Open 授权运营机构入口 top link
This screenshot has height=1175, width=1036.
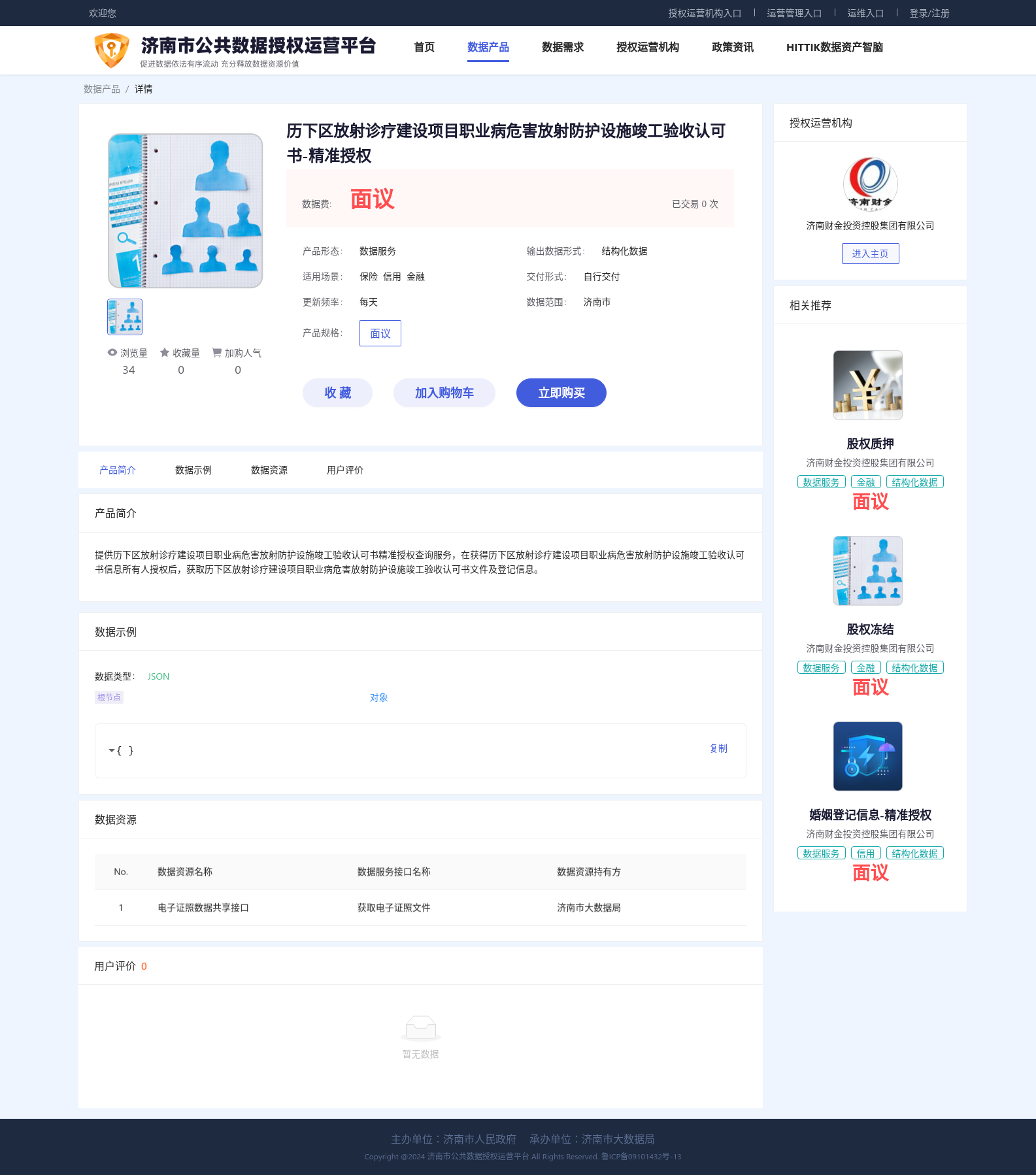point(705,13)
